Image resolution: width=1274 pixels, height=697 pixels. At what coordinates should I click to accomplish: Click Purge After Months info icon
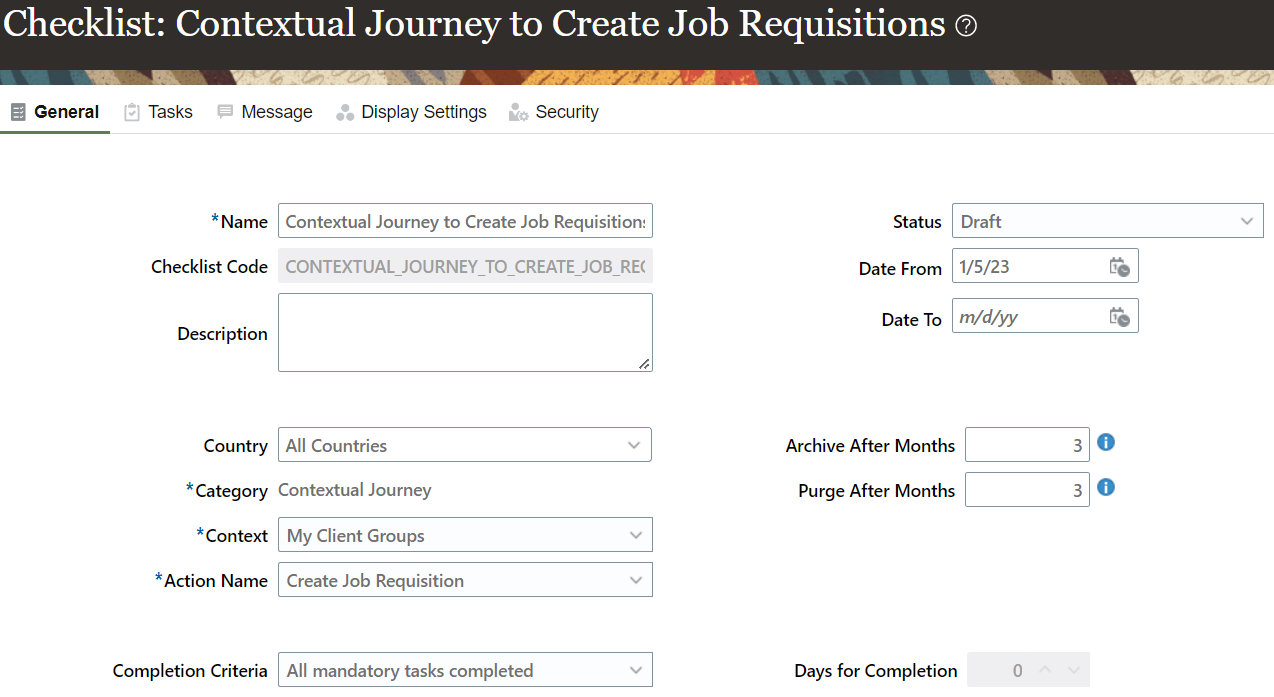click(x=1106, y=487)
